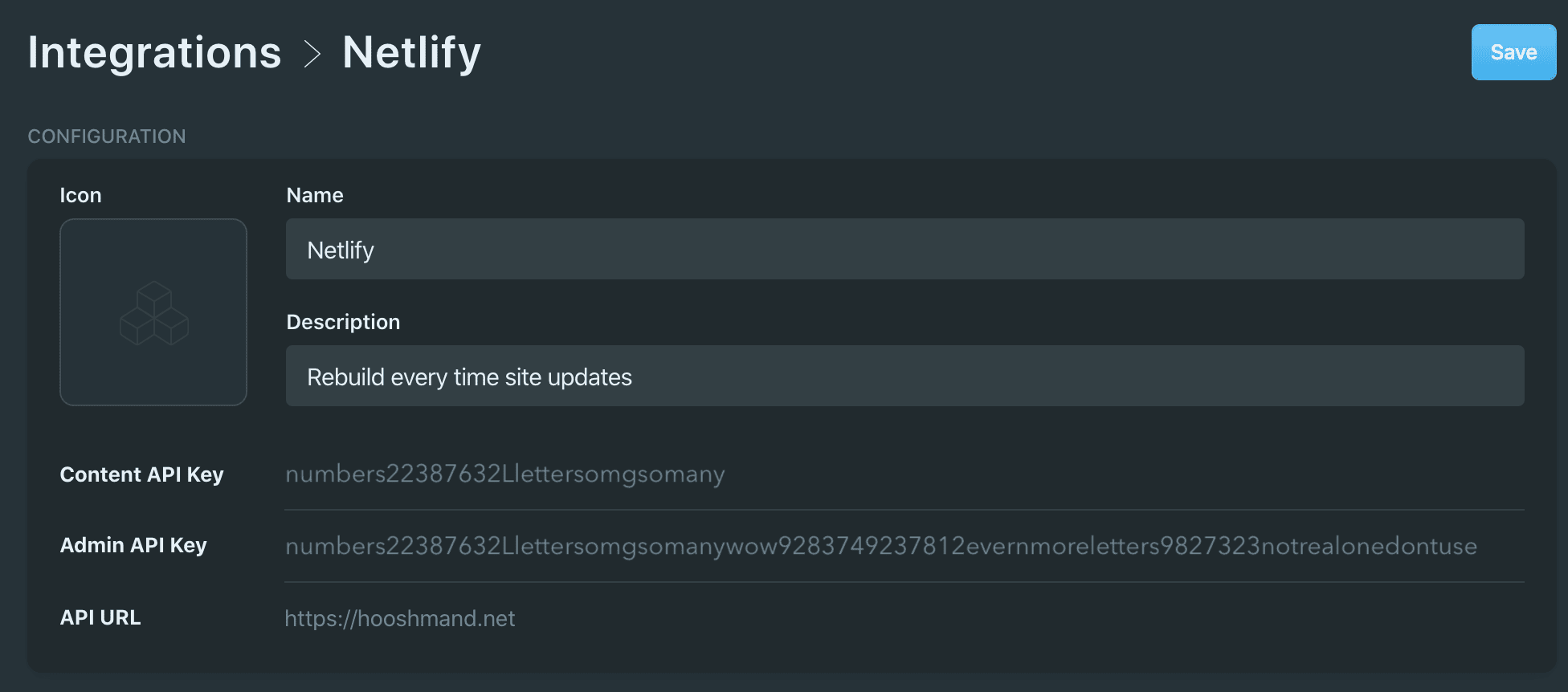Screen dimensions: 1568x692
Task: Click the Admin API Key label
Action: pos(133,545)
